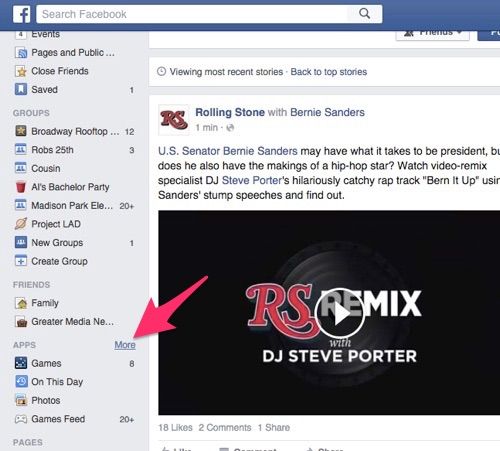Open Madison Park Ele group
Viewport: 500px width, 451px height.
[x=72, y=205]
